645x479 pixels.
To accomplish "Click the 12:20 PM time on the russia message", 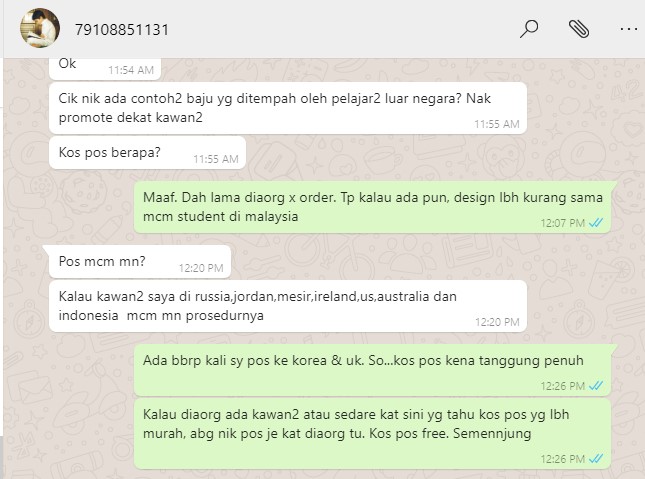I will [497, 322].
